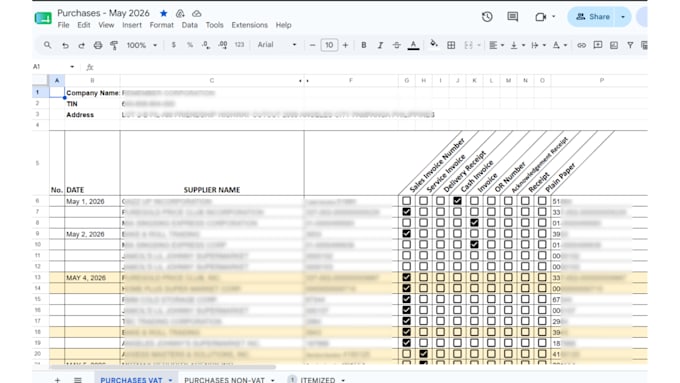Open the Share options dropdown arrow
This screenshot has height=383, width=680.
tap(623, 17)
